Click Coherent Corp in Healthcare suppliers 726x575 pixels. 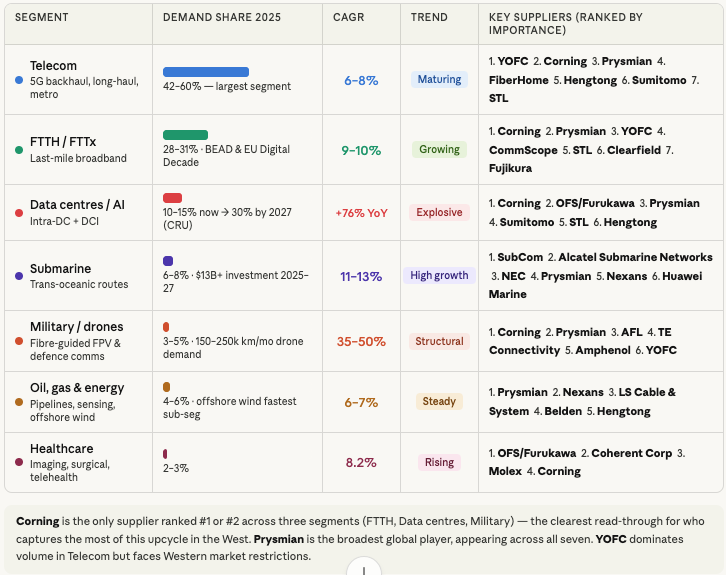tap(632, 453)
